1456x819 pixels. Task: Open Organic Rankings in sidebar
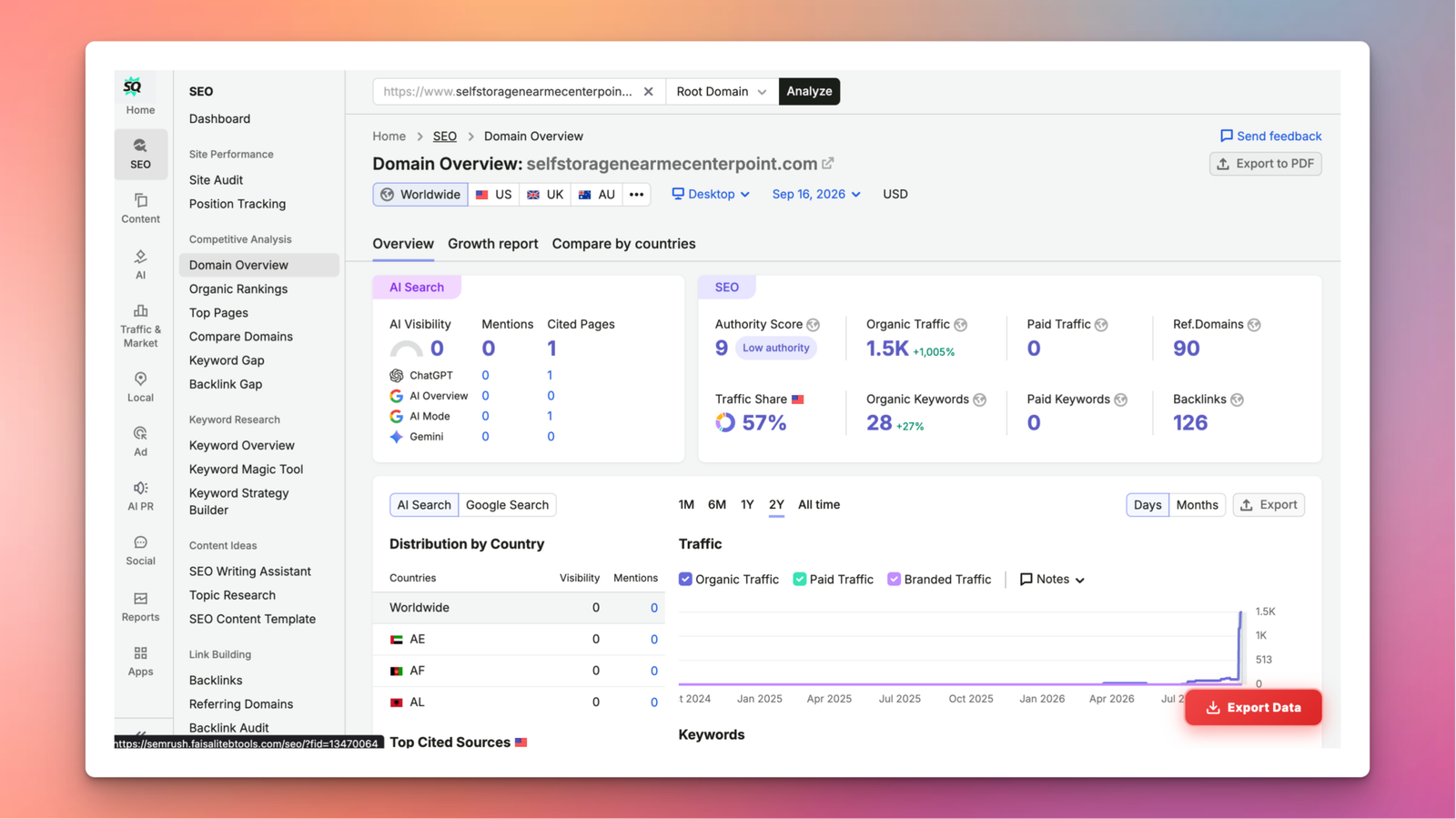pos(238,289)
